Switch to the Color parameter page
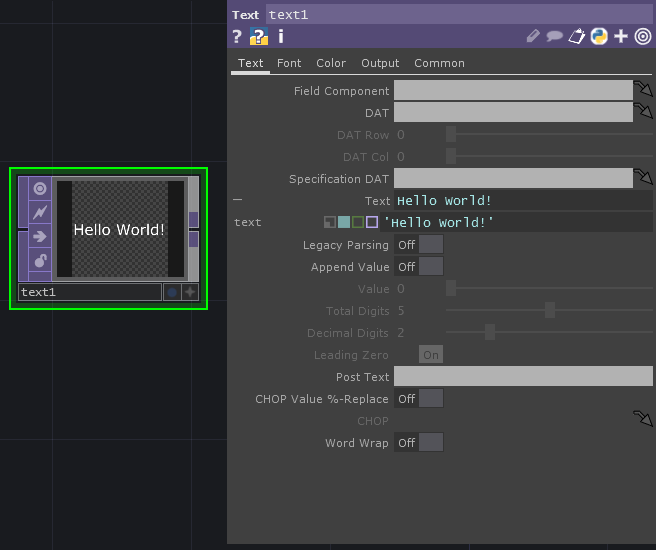Image resolution: width=656 pixels, height=550 pixels. (331, 63)
